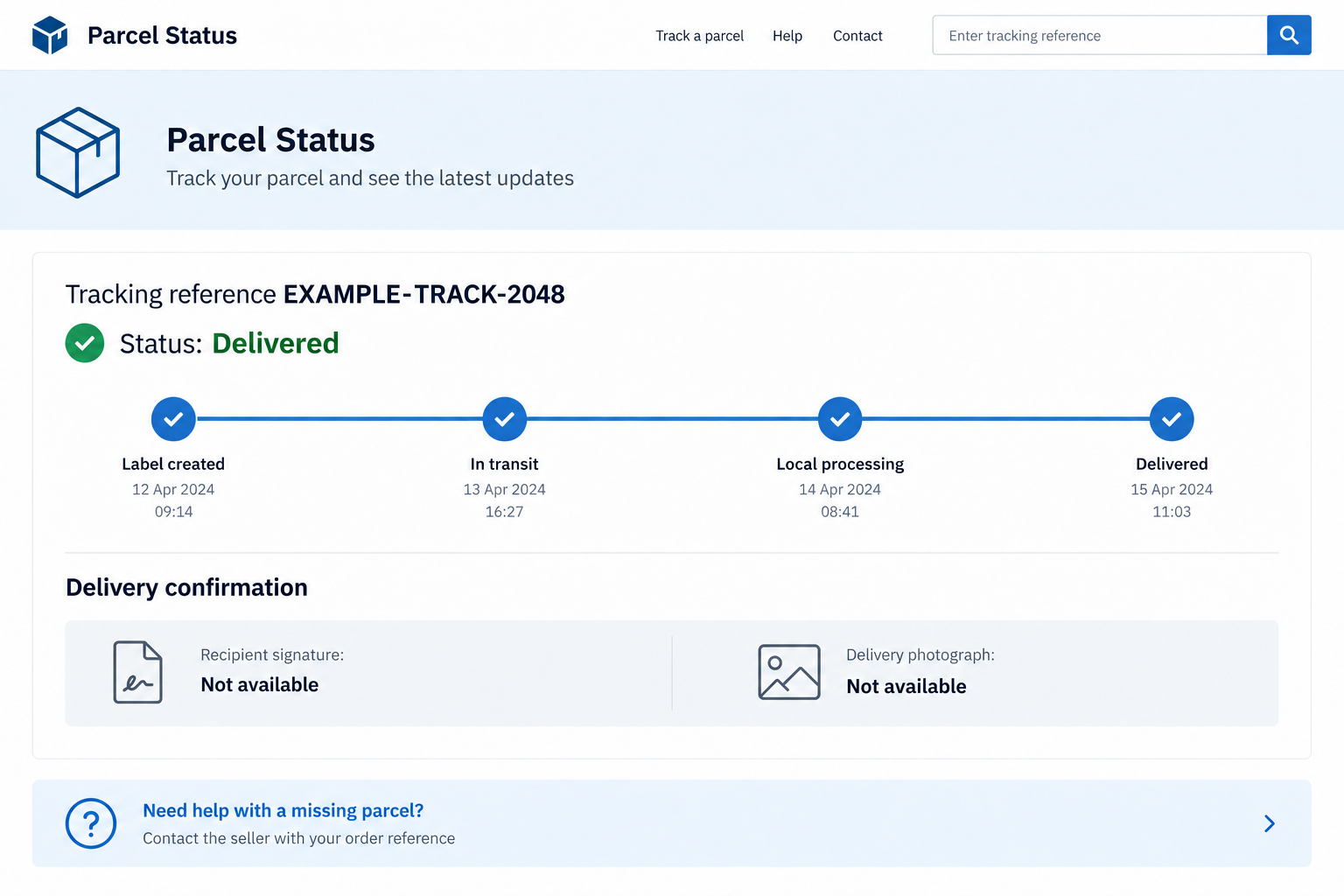
Task: Click the Delivered status text
Action: coord(276,343)
